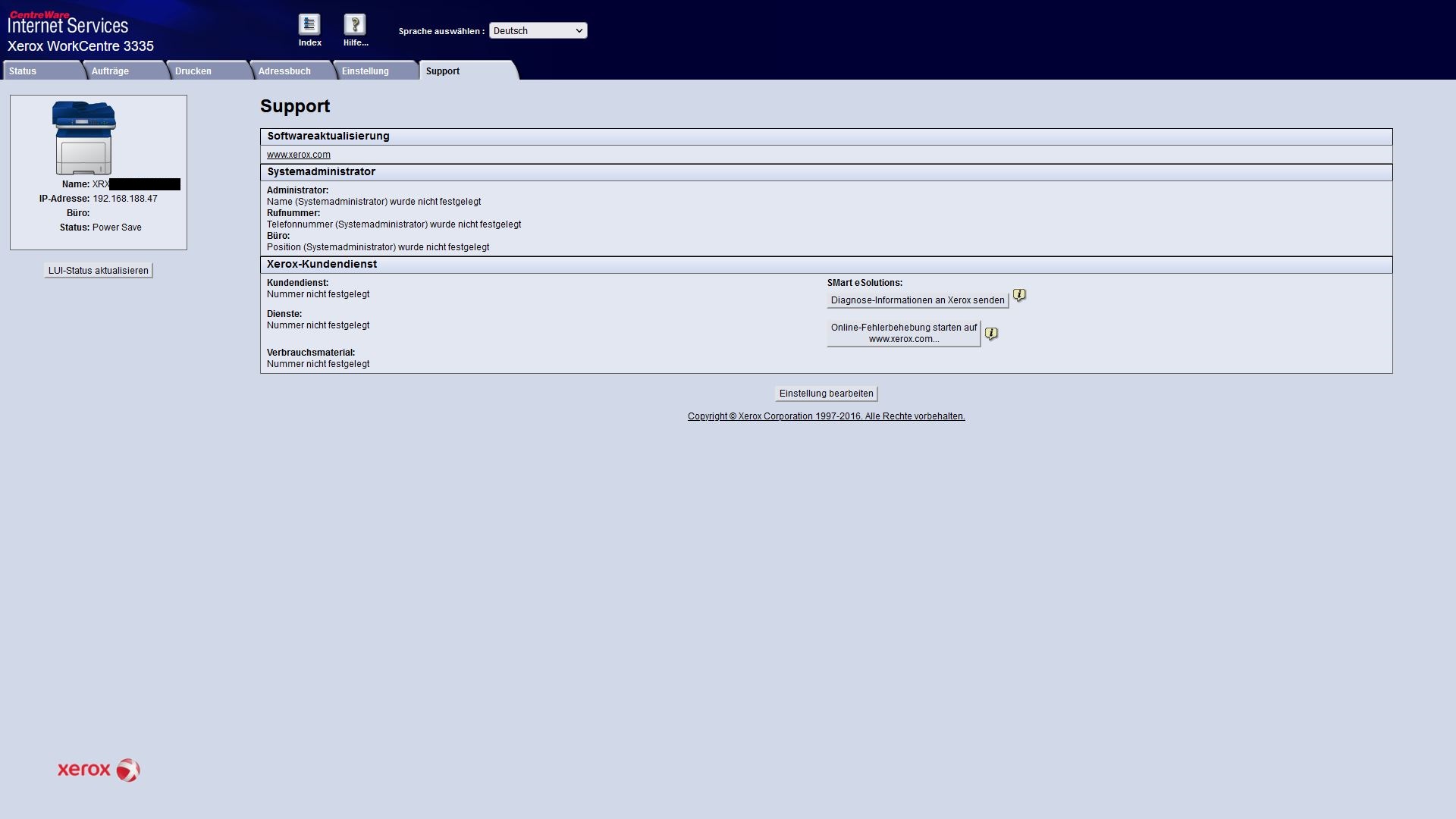Click the CentreWare Internet Services logo
The height and width of the screenshot is (819, 1456).
(68, 23)
